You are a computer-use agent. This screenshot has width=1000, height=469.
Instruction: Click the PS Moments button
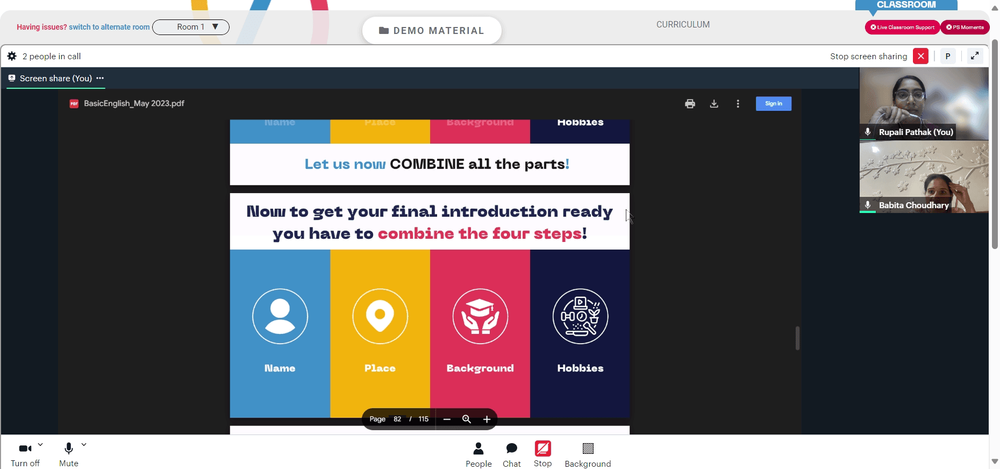click(965, 27)
